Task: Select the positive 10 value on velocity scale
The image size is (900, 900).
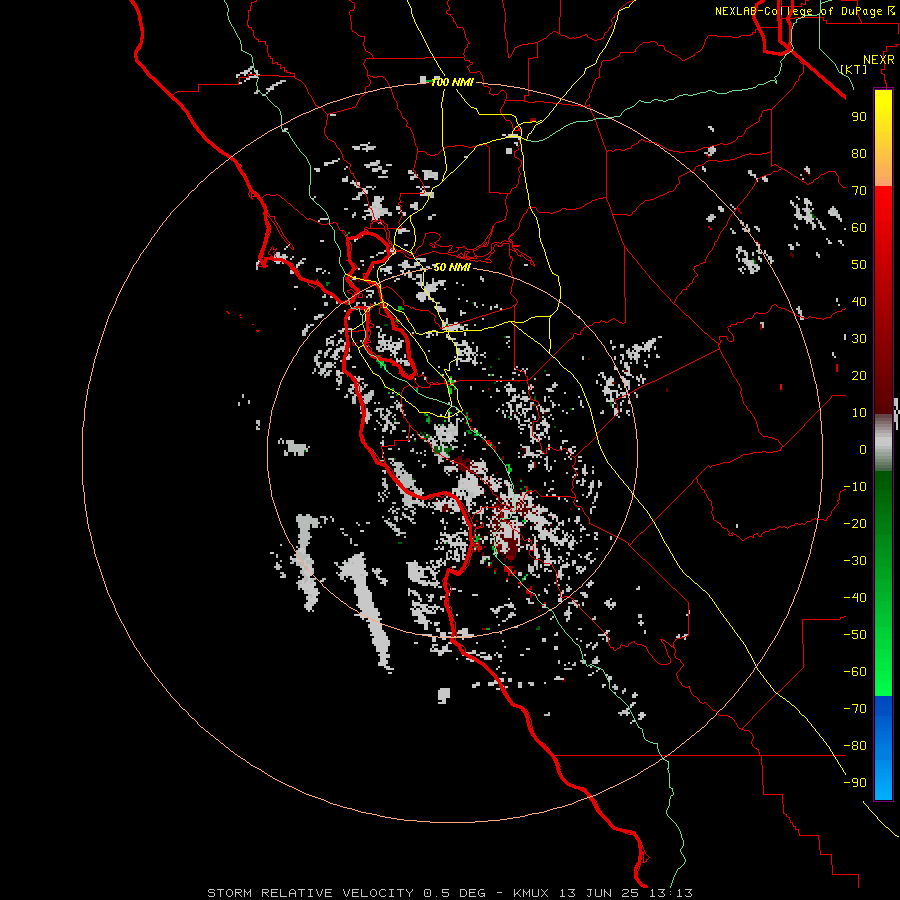Action: pos(859,413)
